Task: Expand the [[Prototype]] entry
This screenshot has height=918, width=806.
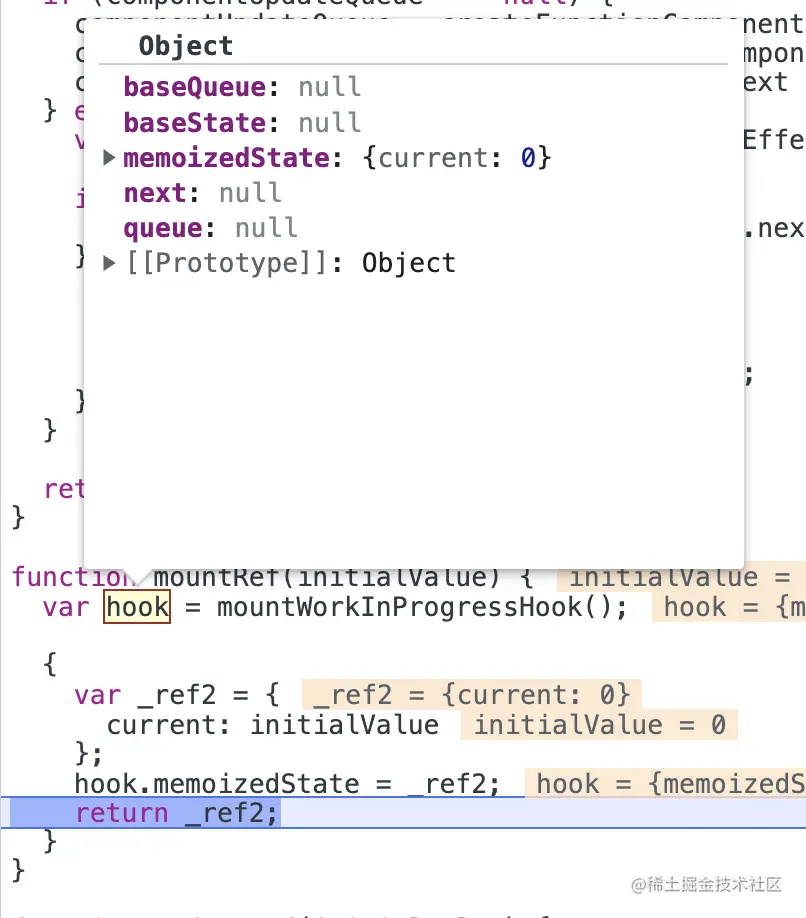Action: pos(108,263)
